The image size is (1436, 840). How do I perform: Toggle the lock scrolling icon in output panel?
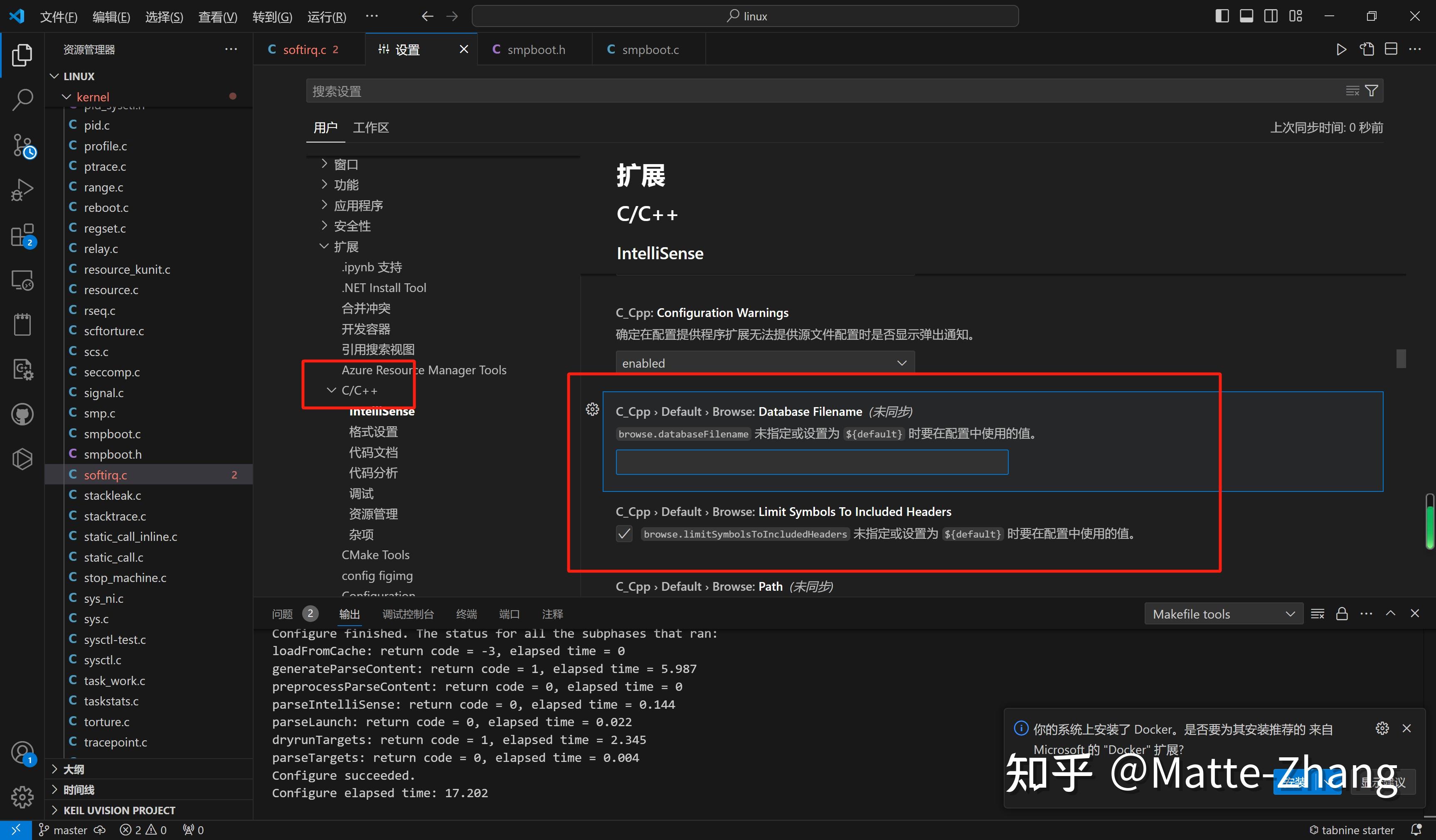click(x=1342, y=614)
